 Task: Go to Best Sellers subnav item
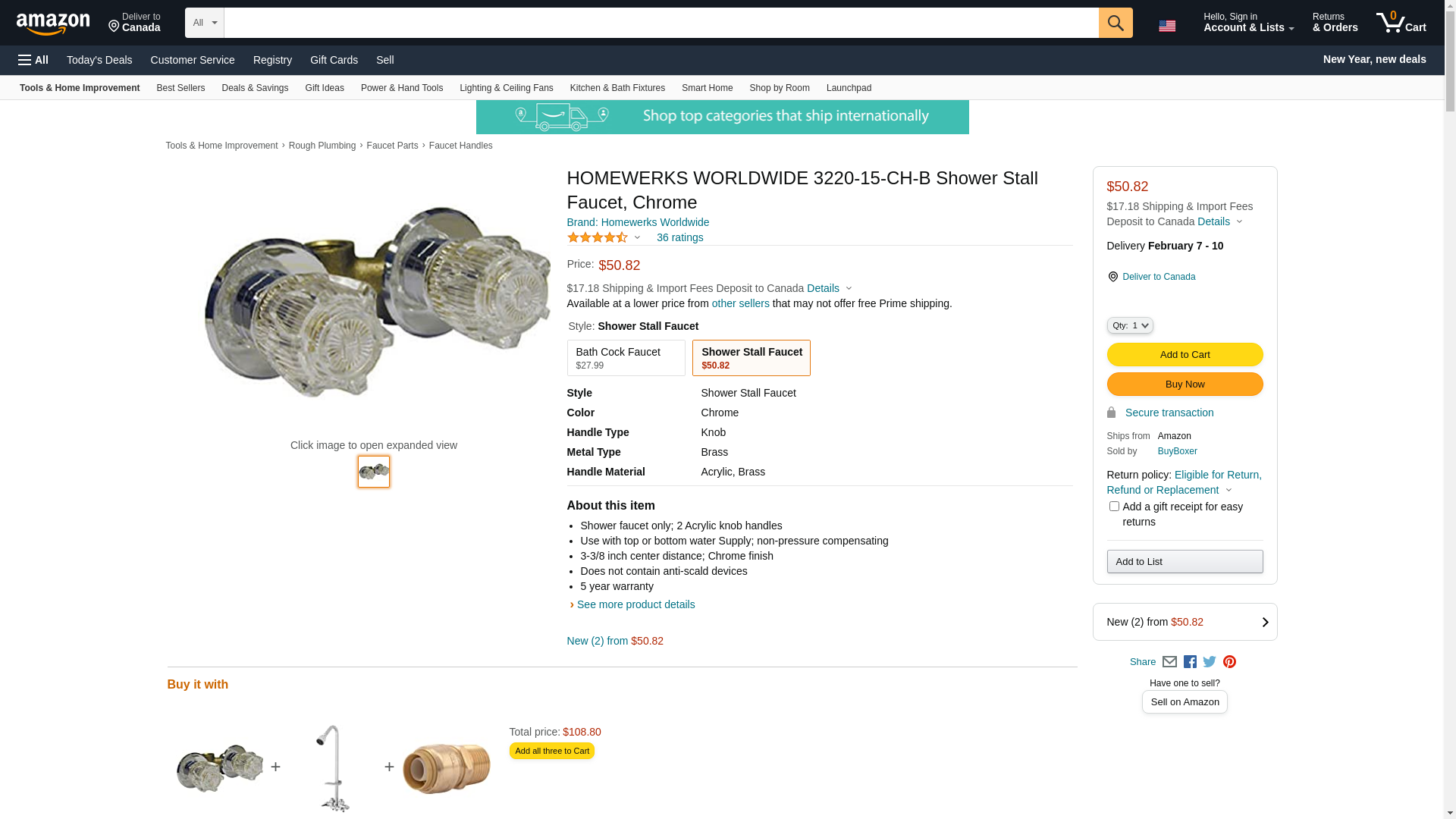[180, 88]
